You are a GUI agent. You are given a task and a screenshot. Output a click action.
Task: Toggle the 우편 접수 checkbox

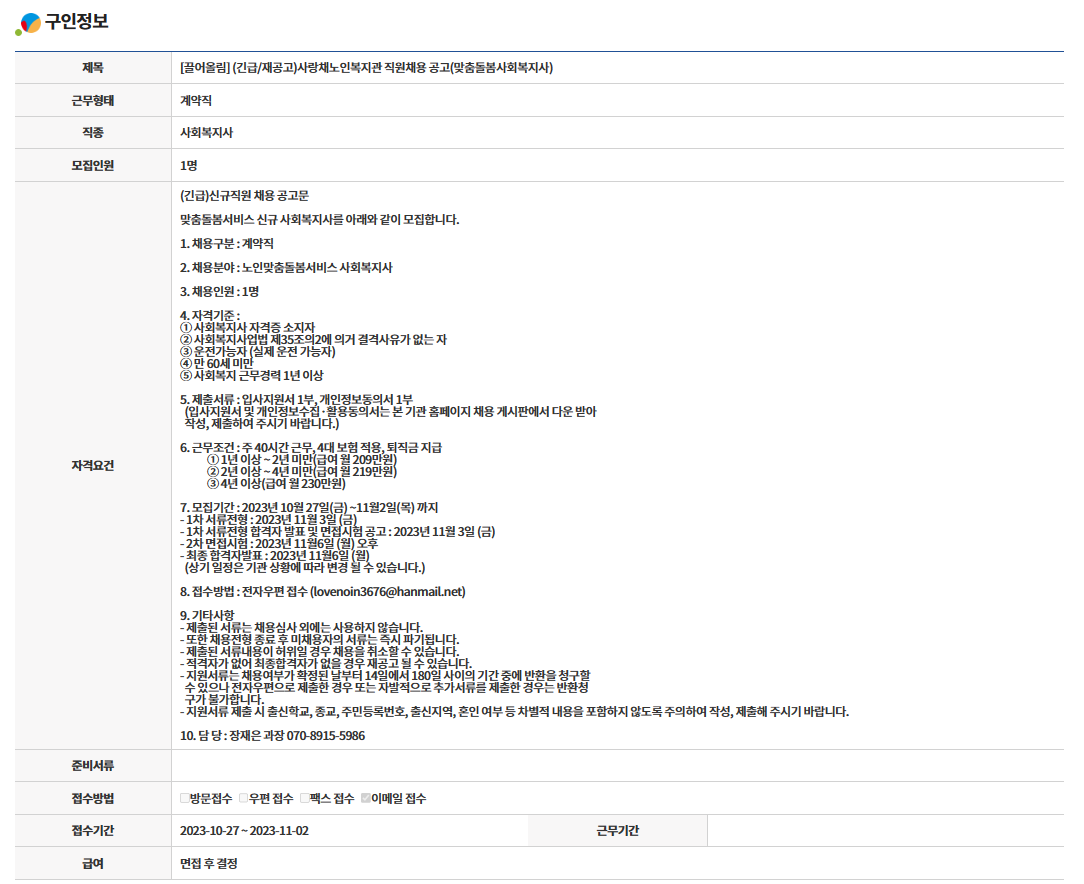244,798
